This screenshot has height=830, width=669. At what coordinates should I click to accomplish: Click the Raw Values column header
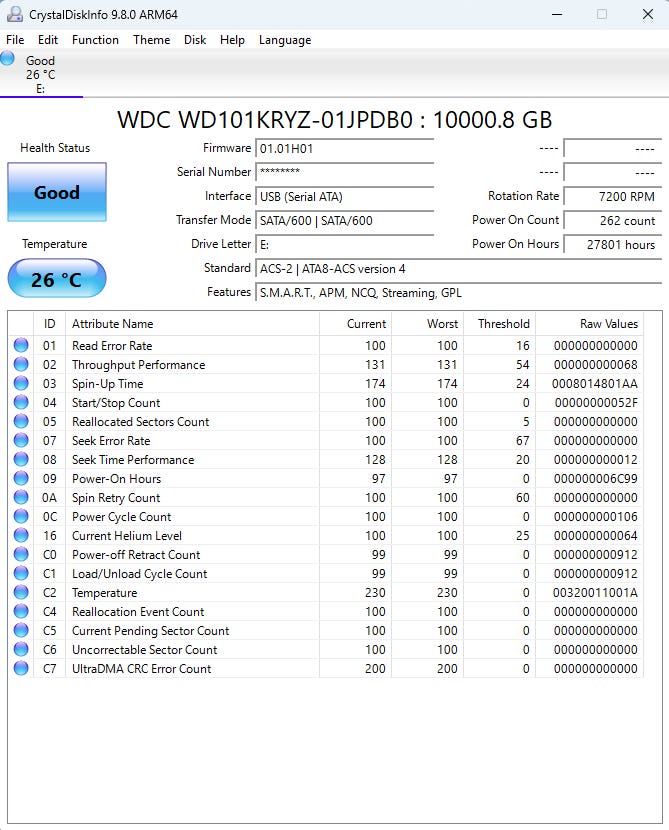[x=589, y=323]
